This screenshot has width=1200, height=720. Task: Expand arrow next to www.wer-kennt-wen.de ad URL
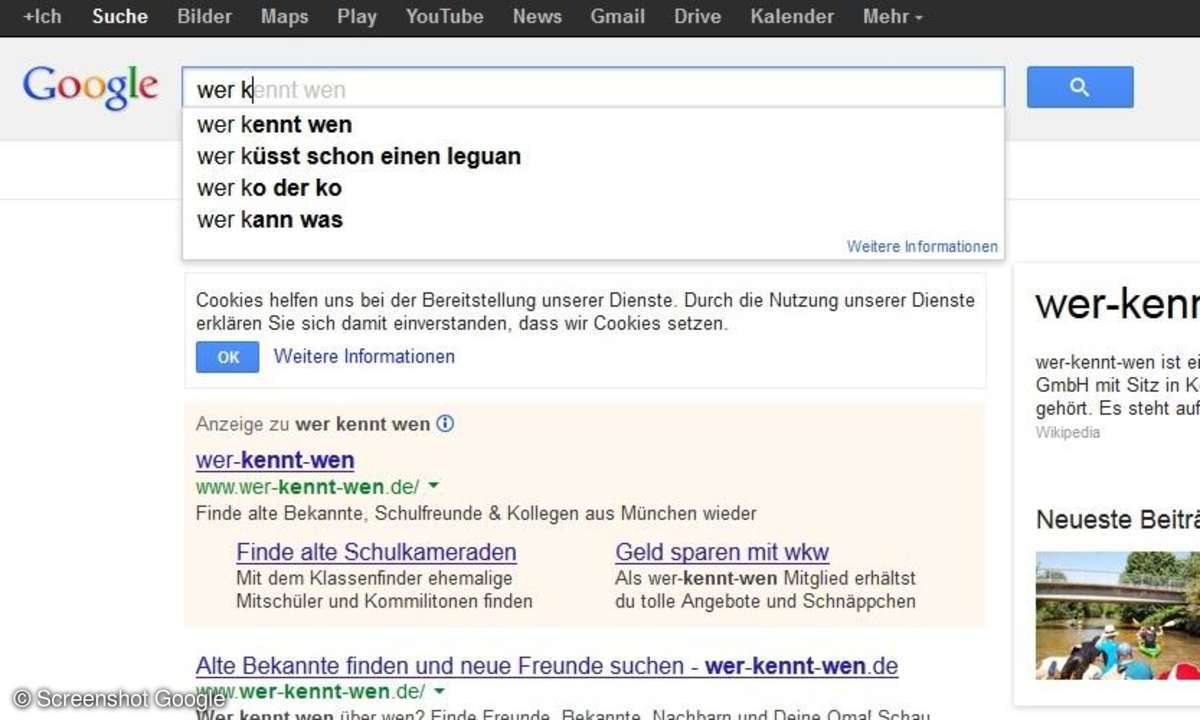433,486
